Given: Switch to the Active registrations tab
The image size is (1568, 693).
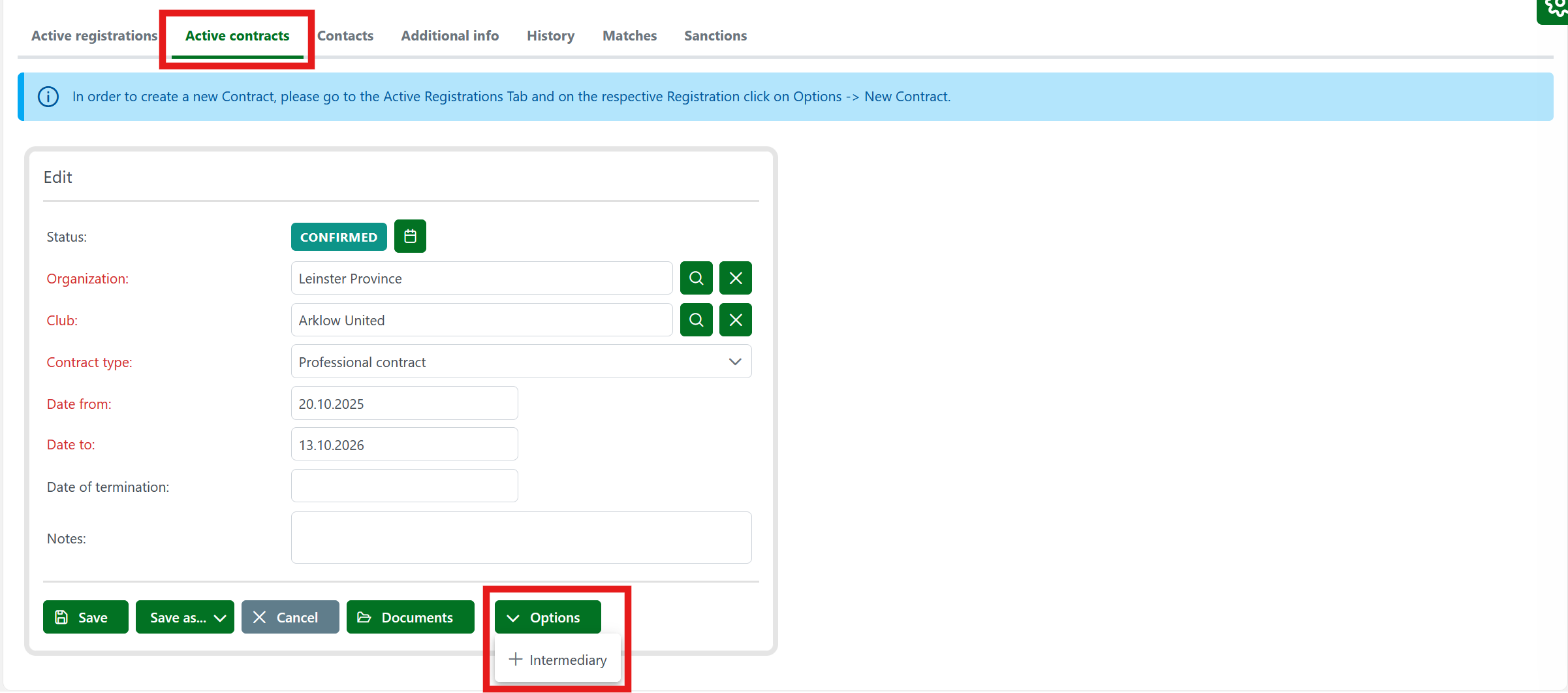Looking at the screenshot, I should click(94, 36).
